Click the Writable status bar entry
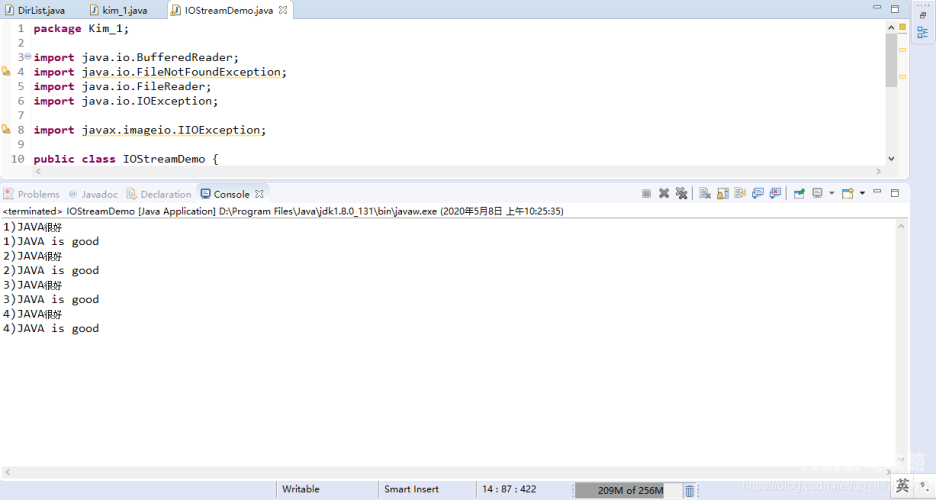 pyautogui.click(x=300, y=489)
